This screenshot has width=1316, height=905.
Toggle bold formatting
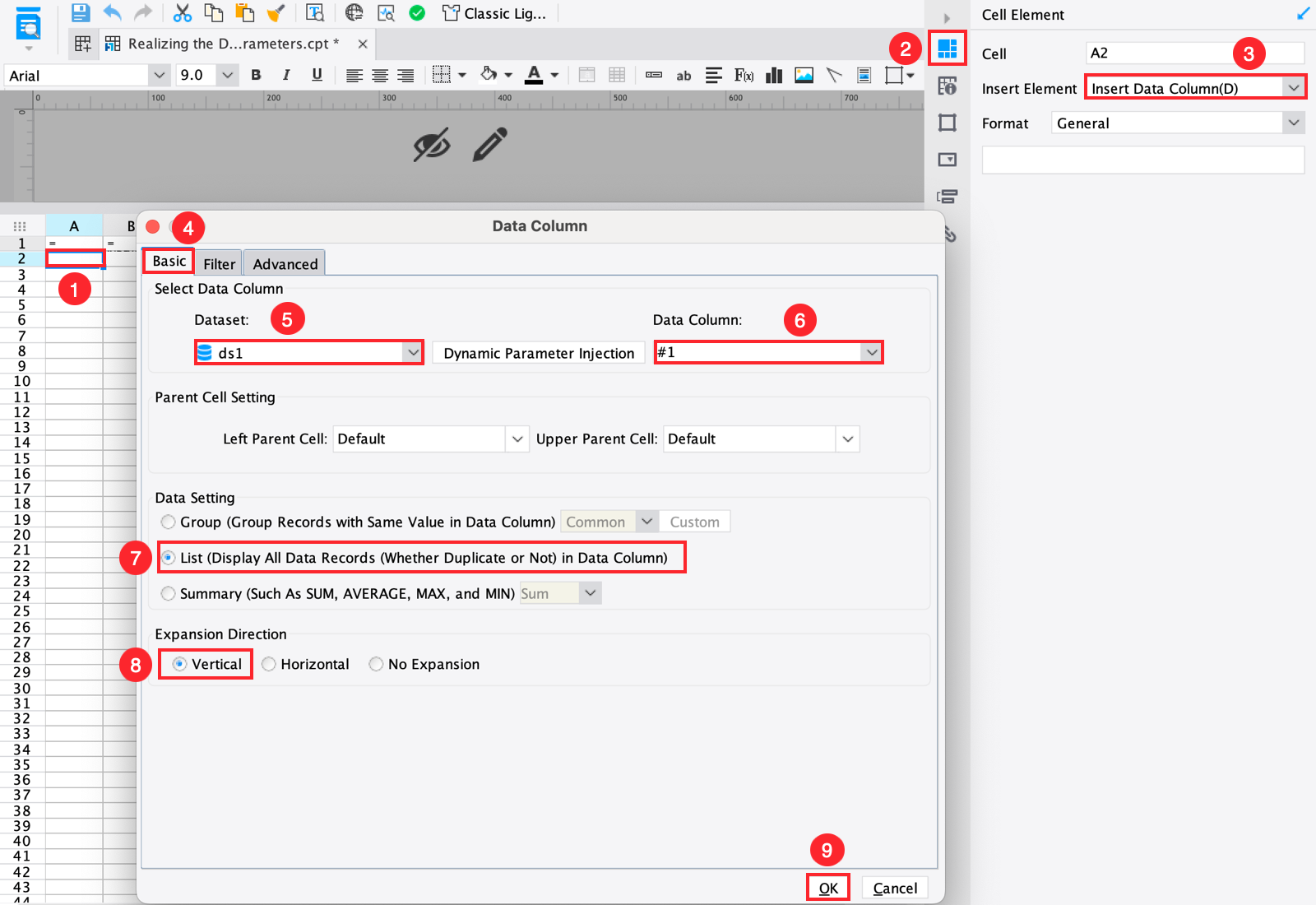256,75
